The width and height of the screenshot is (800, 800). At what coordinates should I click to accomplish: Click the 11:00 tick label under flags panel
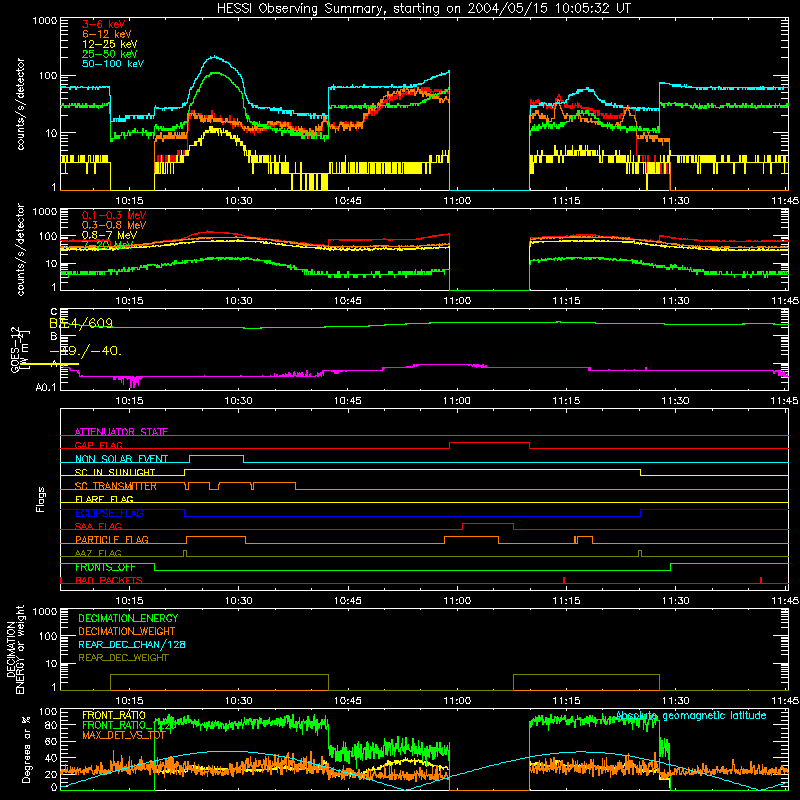(x=457, y=600)
